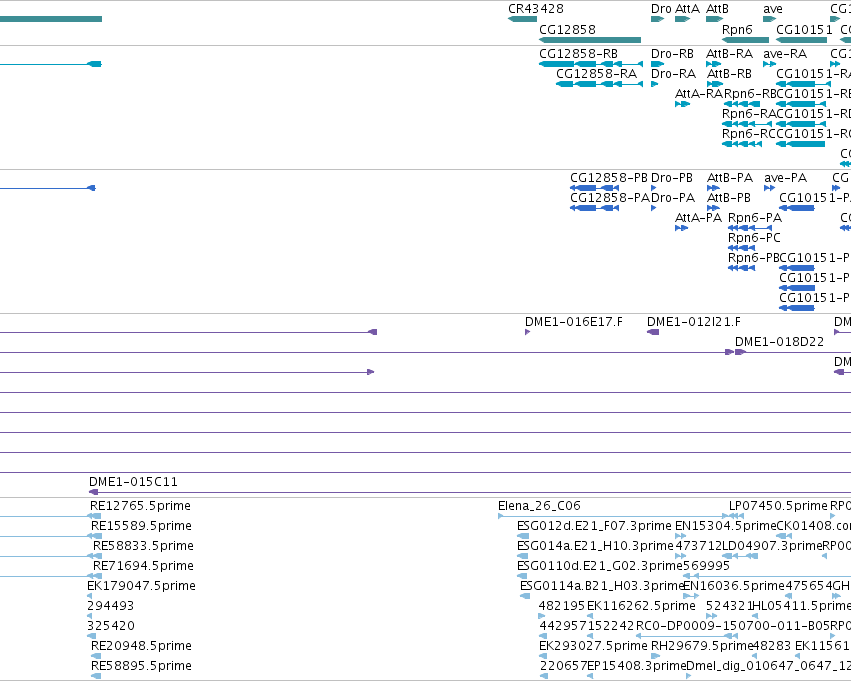Click the ave gene label
851x681 pixels.
click(773, 9)
